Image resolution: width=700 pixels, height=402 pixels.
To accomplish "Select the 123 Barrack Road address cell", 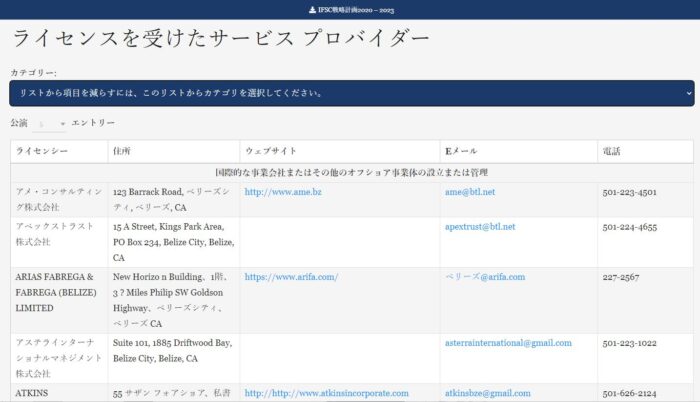I will tap(174, 200).
